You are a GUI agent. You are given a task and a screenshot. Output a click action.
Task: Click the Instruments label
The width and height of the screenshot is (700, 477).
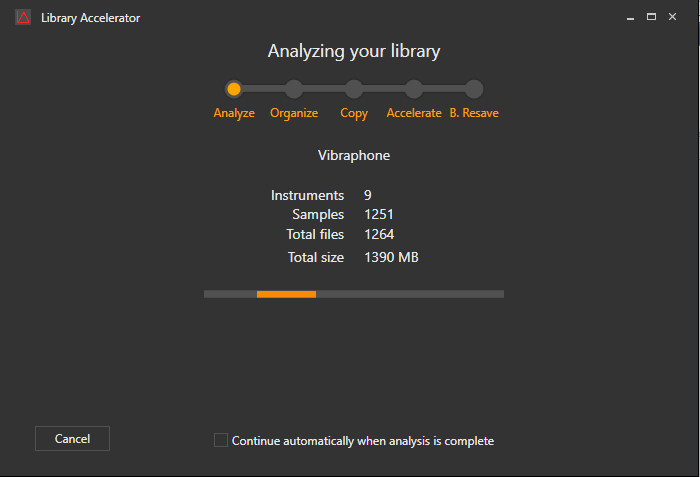pyautogui.click(x=308, y=195)
